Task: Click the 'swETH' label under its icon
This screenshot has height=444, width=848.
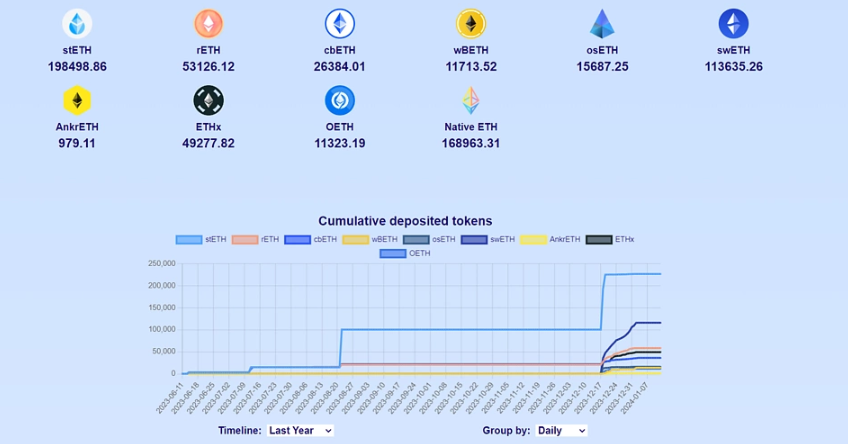Action: [733, 50]
